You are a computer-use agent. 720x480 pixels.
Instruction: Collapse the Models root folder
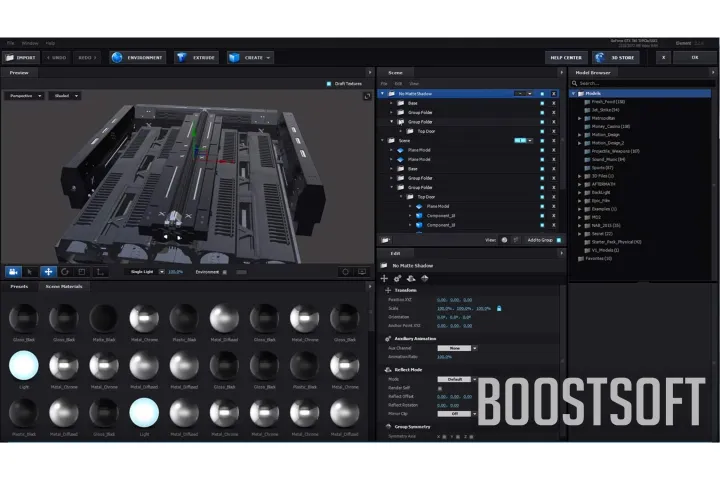(574, 94)
